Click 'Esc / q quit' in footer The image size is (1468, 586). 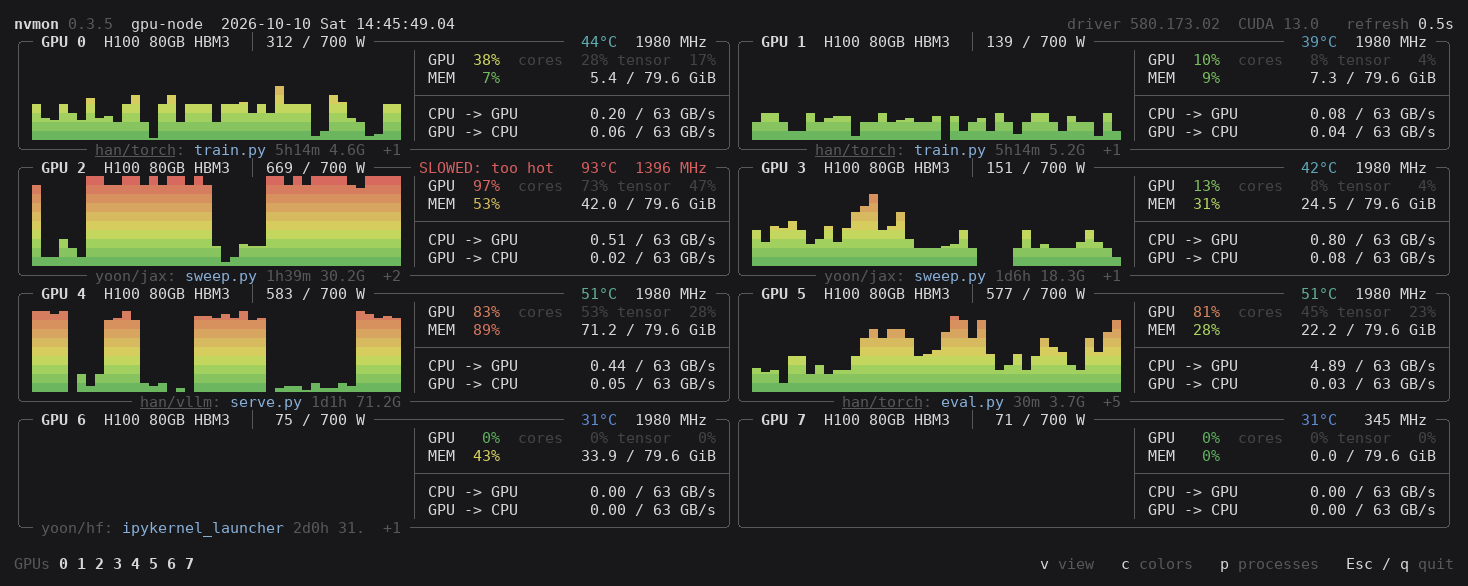coord(1400,564)
